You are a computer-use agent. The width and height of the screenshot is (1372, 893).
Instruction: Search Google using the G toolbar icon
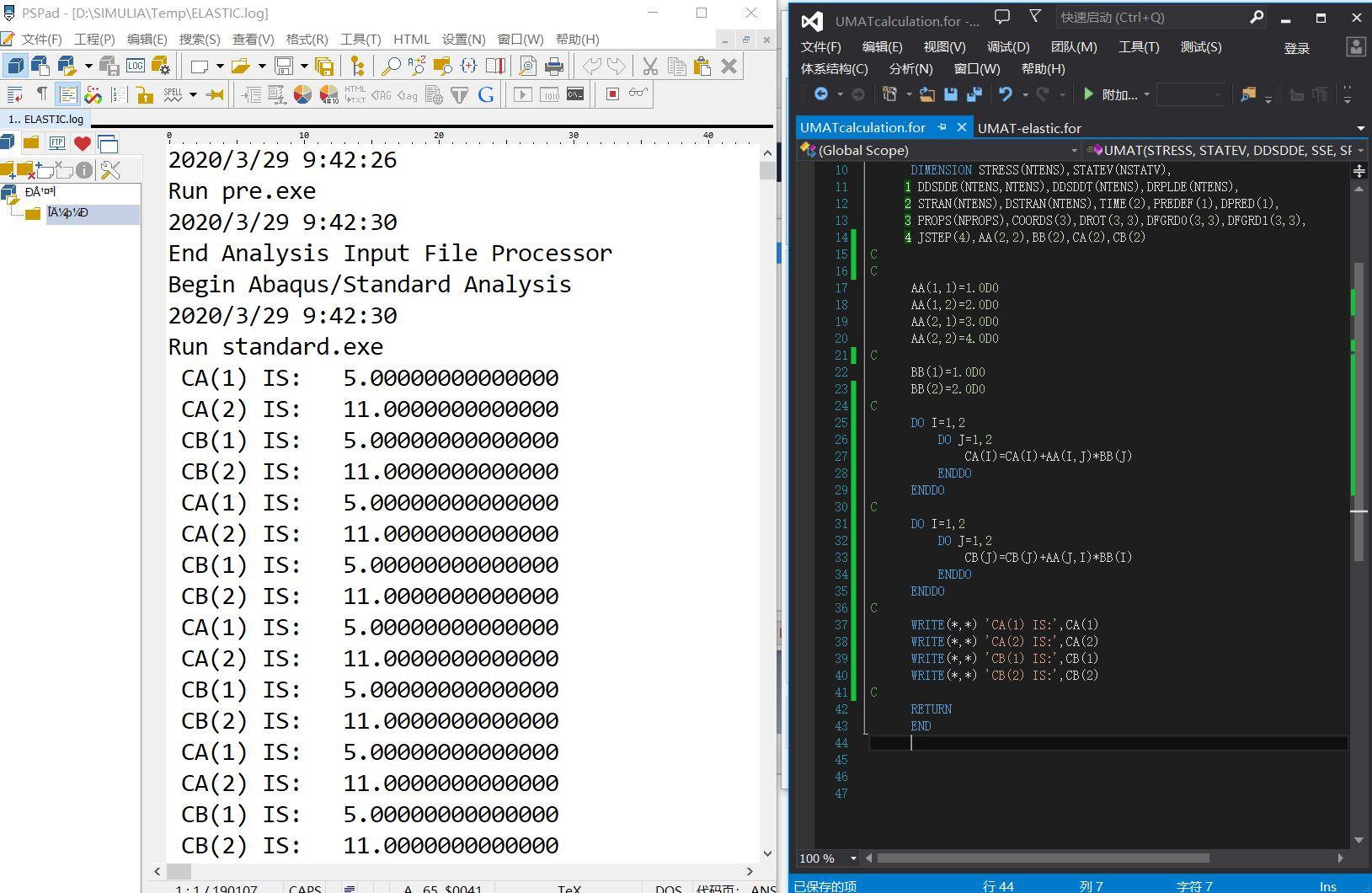coord(485,96)
